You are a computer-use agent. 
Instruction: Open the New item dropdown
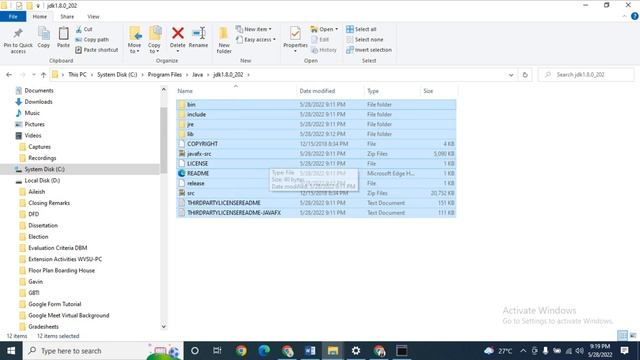point(253,29)
